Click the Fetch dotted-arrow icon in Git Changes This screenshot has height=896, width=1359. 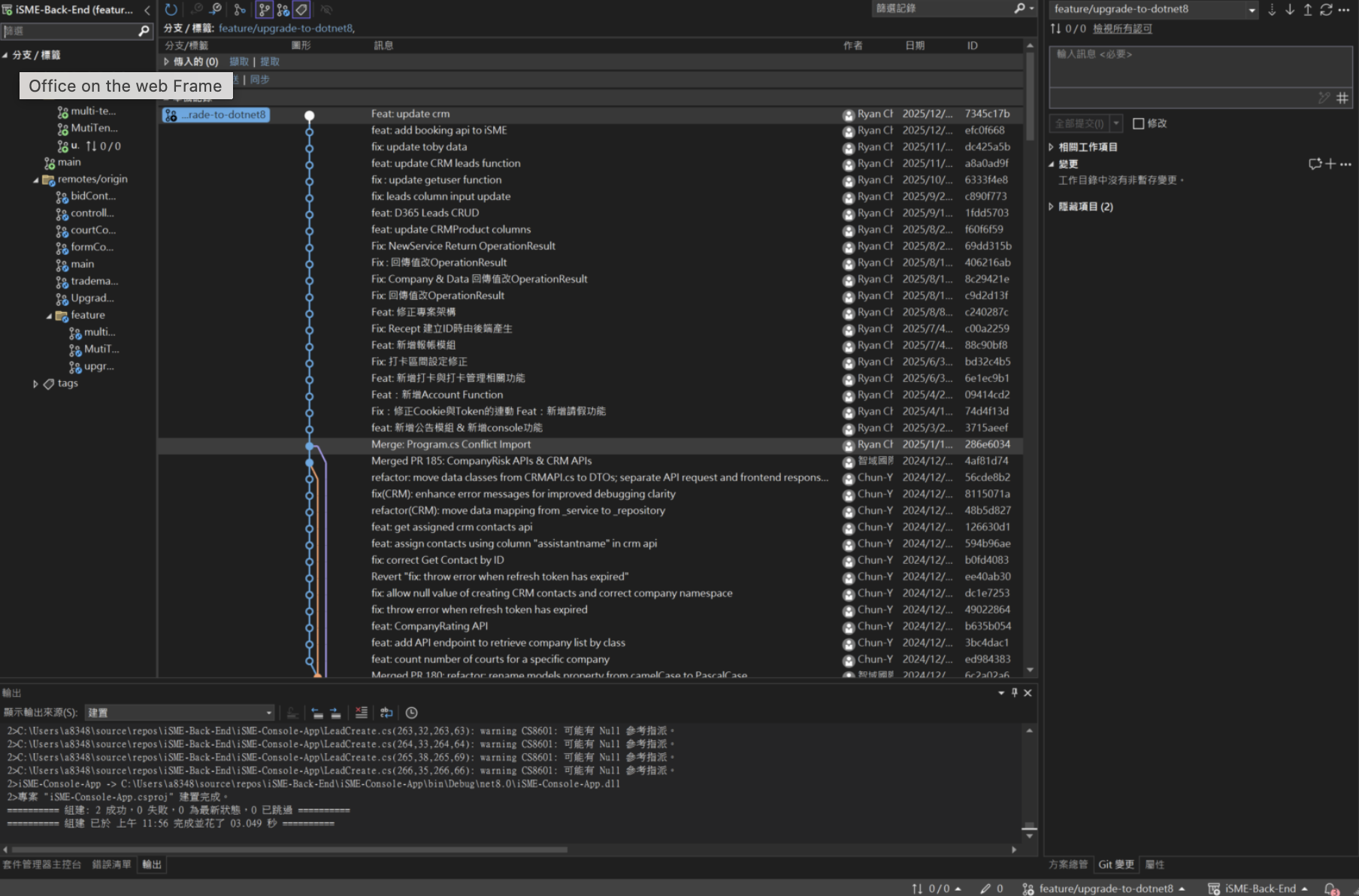(1272, 10)
